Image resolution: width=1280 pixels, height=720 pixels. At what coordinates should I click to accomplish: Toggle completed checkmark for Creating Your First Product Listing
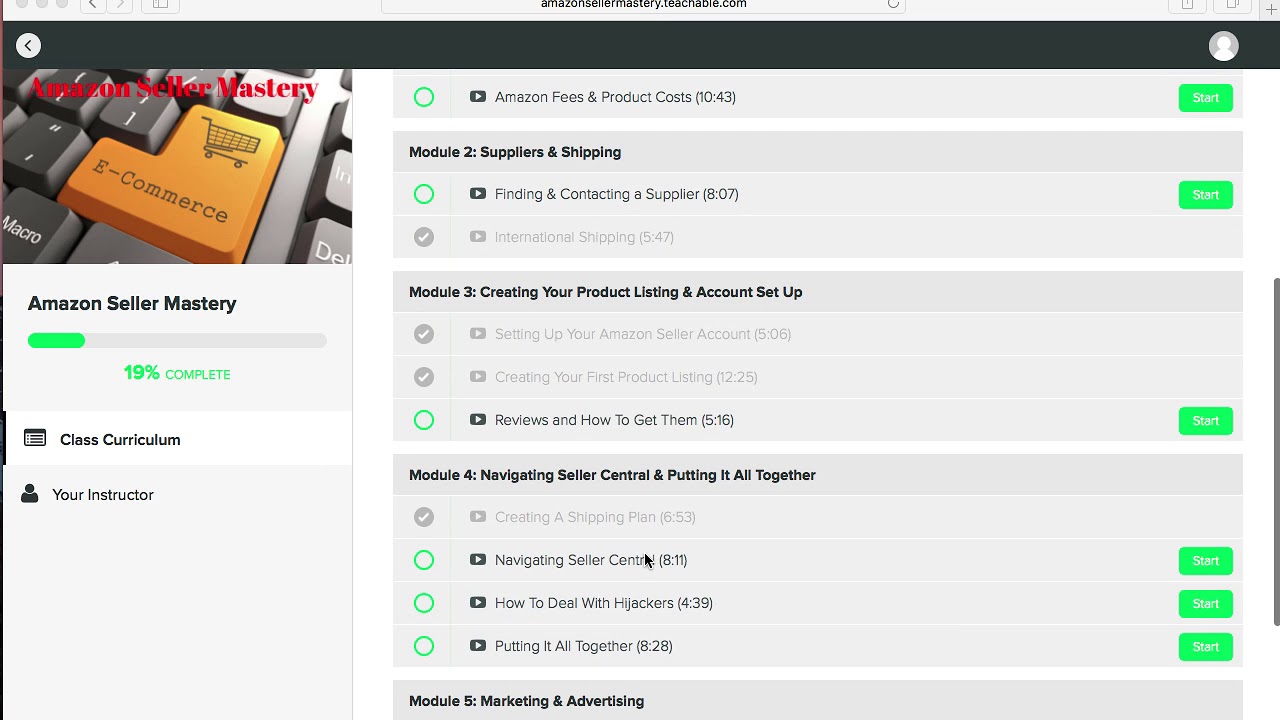coord(424,377)
